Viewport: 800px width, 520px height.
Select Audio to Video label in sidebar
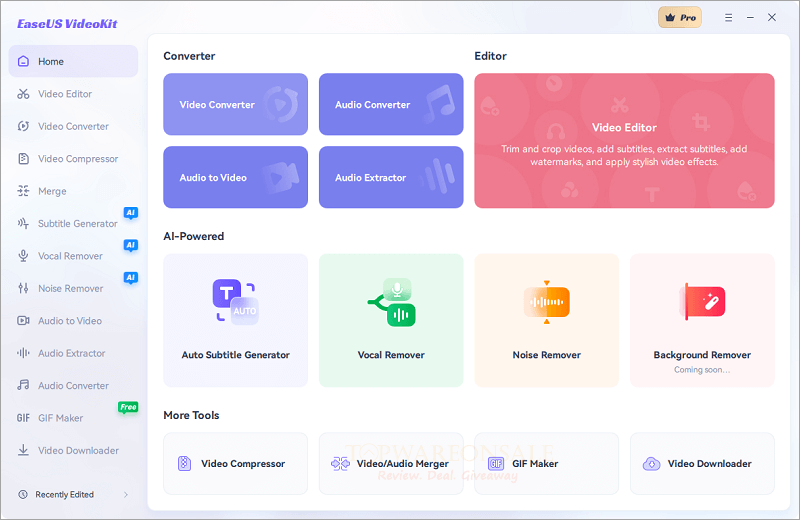tap(70, 321)
